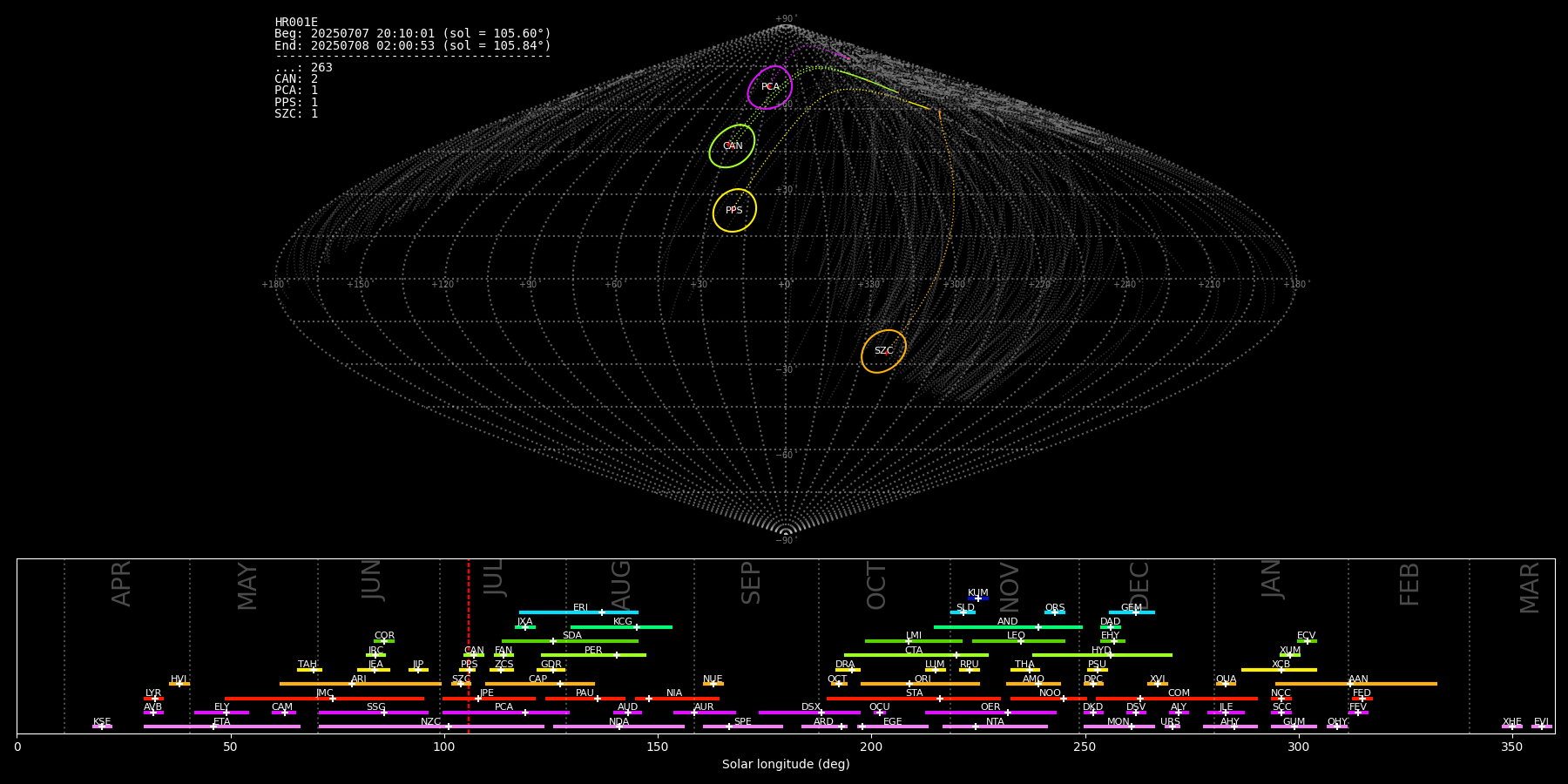Click the purple SSG shower bar
The height and width of the screenshot is (784, 1568).
pyautogui.click(x=374, y=713)
